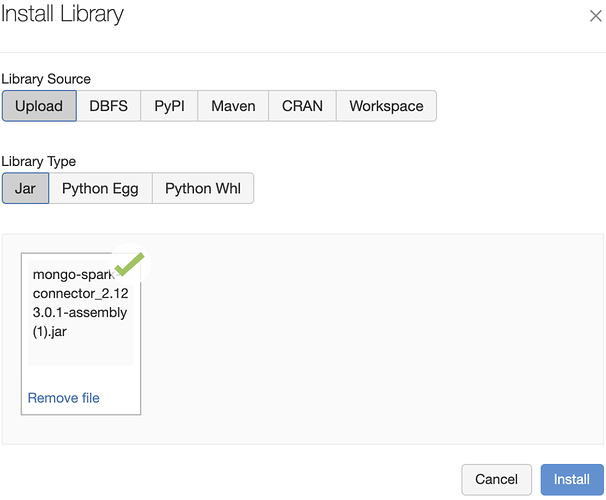
Task: Click the Install Library dialog title
Action: (62, 16)
